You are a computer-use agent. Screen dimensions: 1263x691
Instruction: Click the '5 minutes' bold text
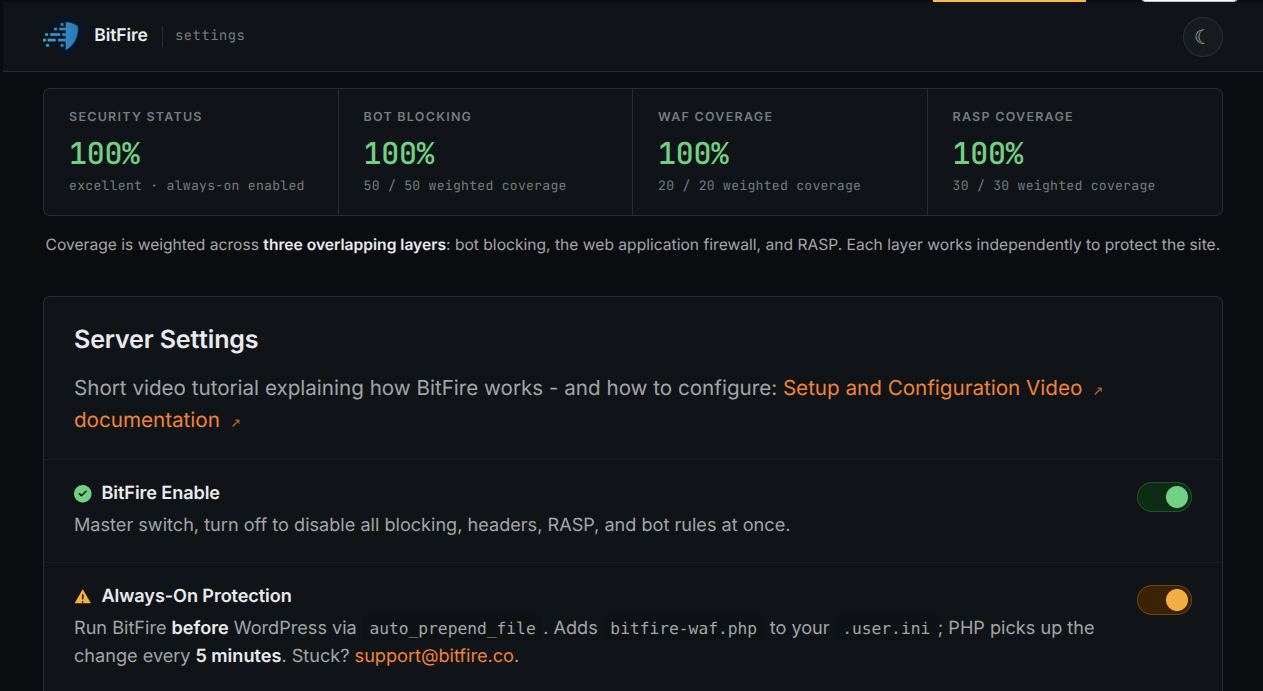pos(238,657)
